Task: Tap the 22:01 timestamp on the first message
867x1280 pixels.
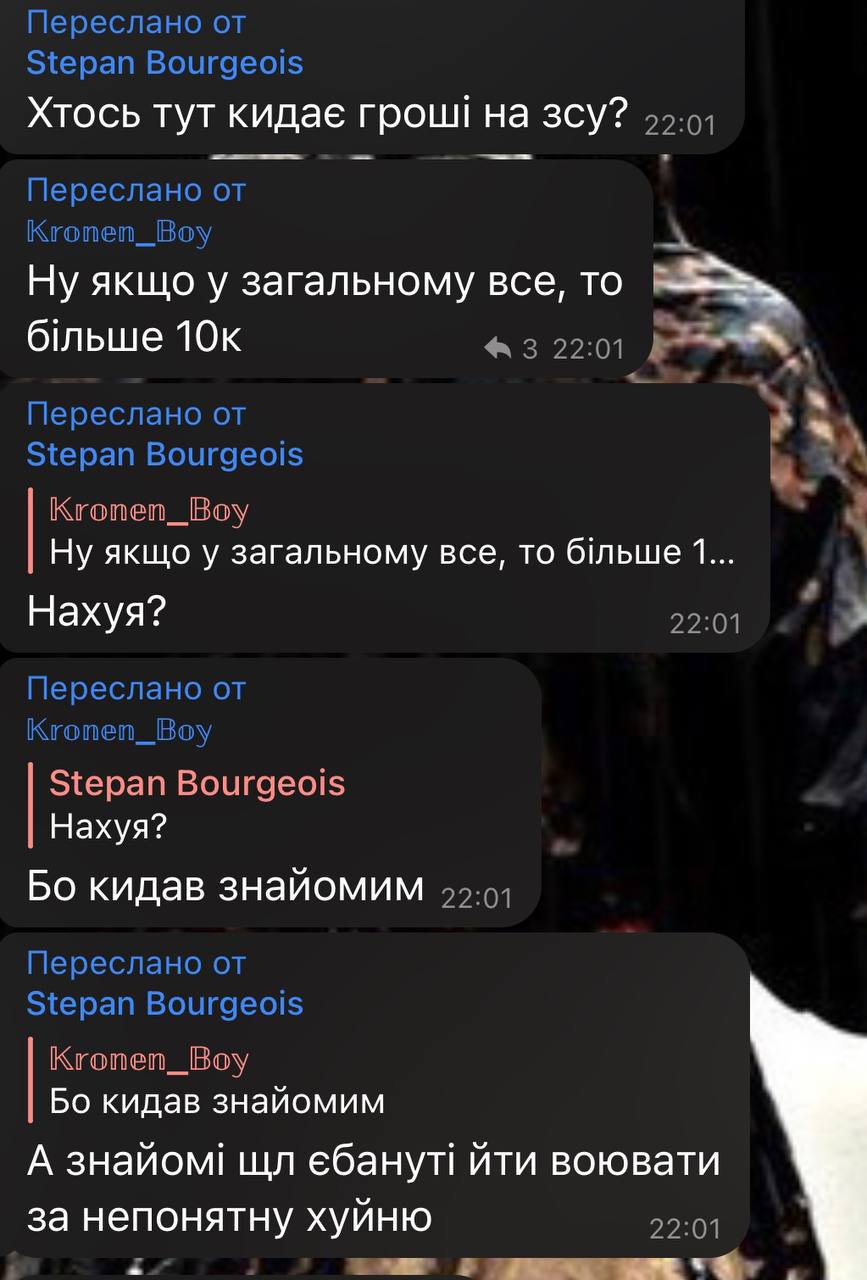Action: (681, 125)
